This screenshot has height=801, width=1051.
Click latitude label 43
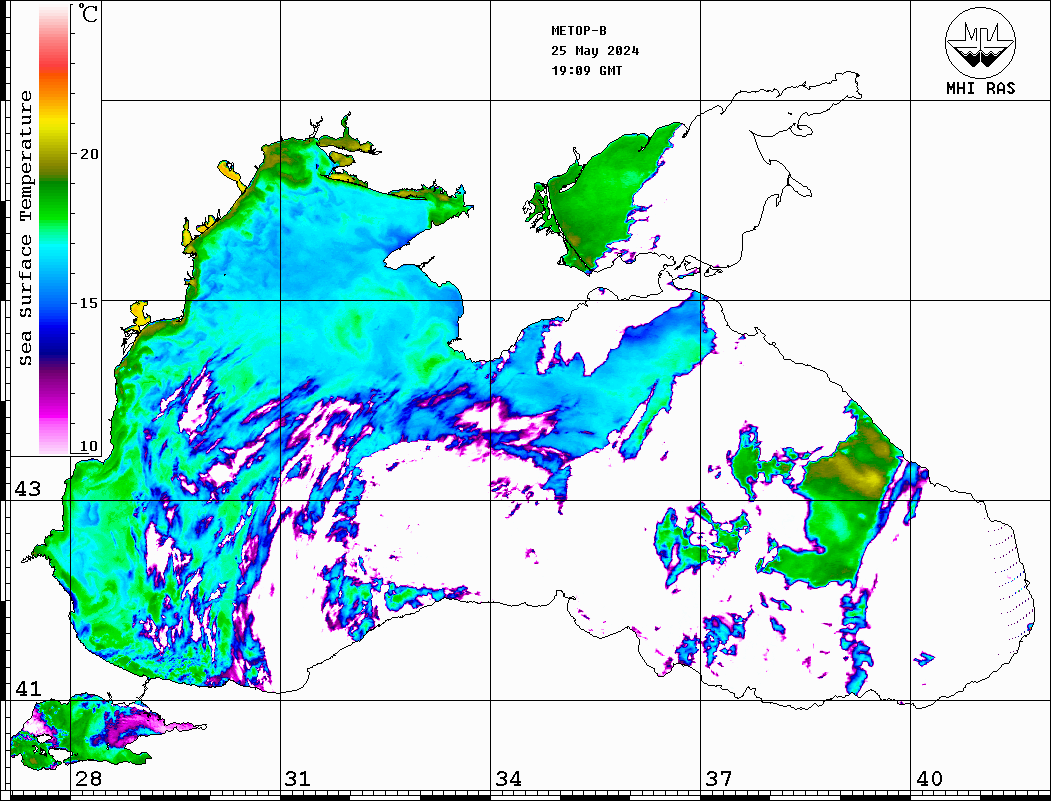(x=28, y=489)
